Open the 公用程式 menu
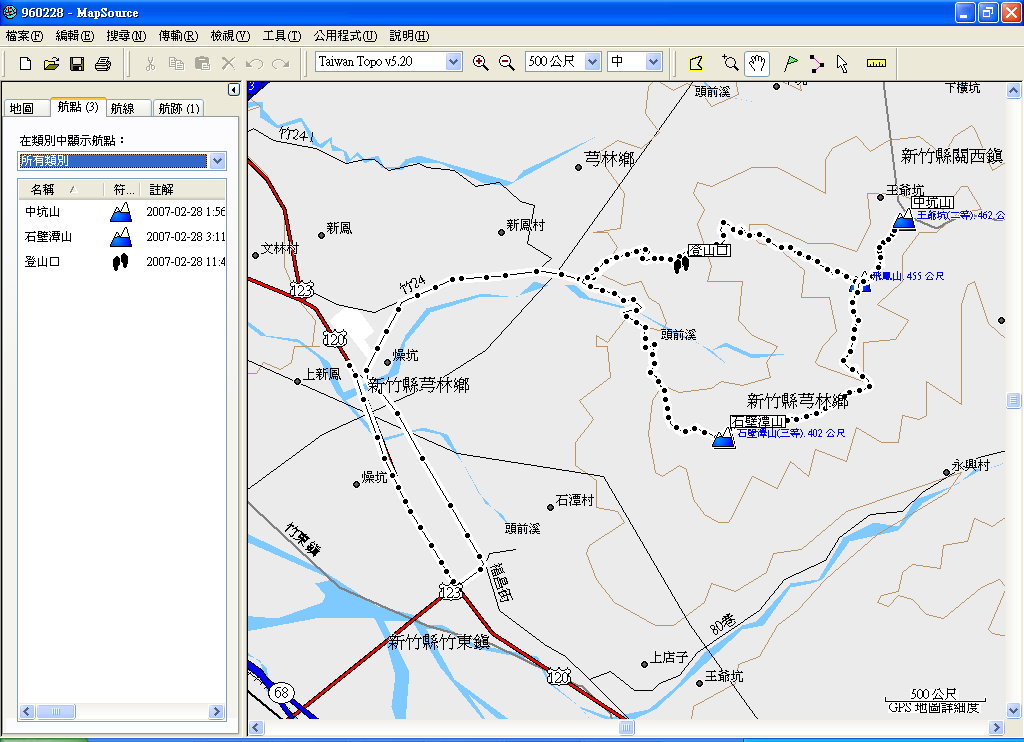The height and width of the screenshot is (742, 1024). [x=345, y=36]
